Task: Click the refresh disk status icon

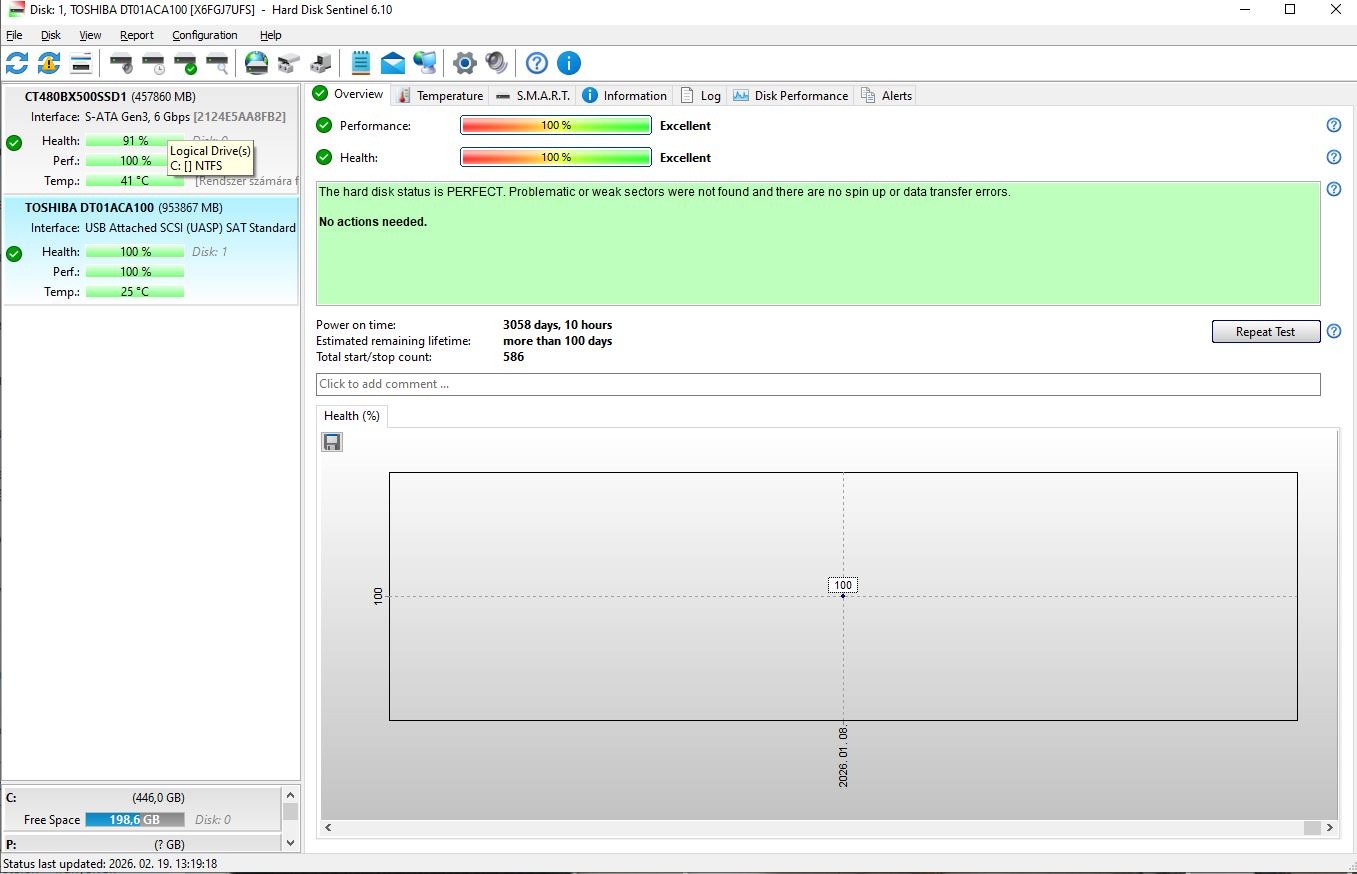Action: (17, 63)
